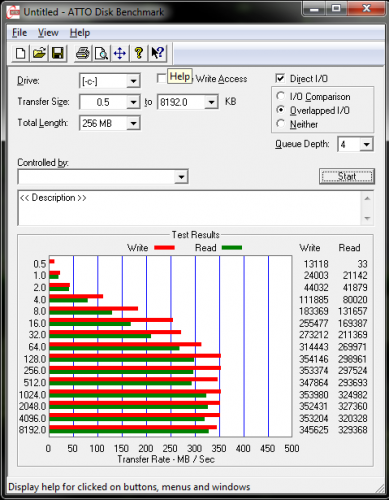389x500 pixels.
Task: Activate the context help arrow-question icon
Action: (157, 53)
